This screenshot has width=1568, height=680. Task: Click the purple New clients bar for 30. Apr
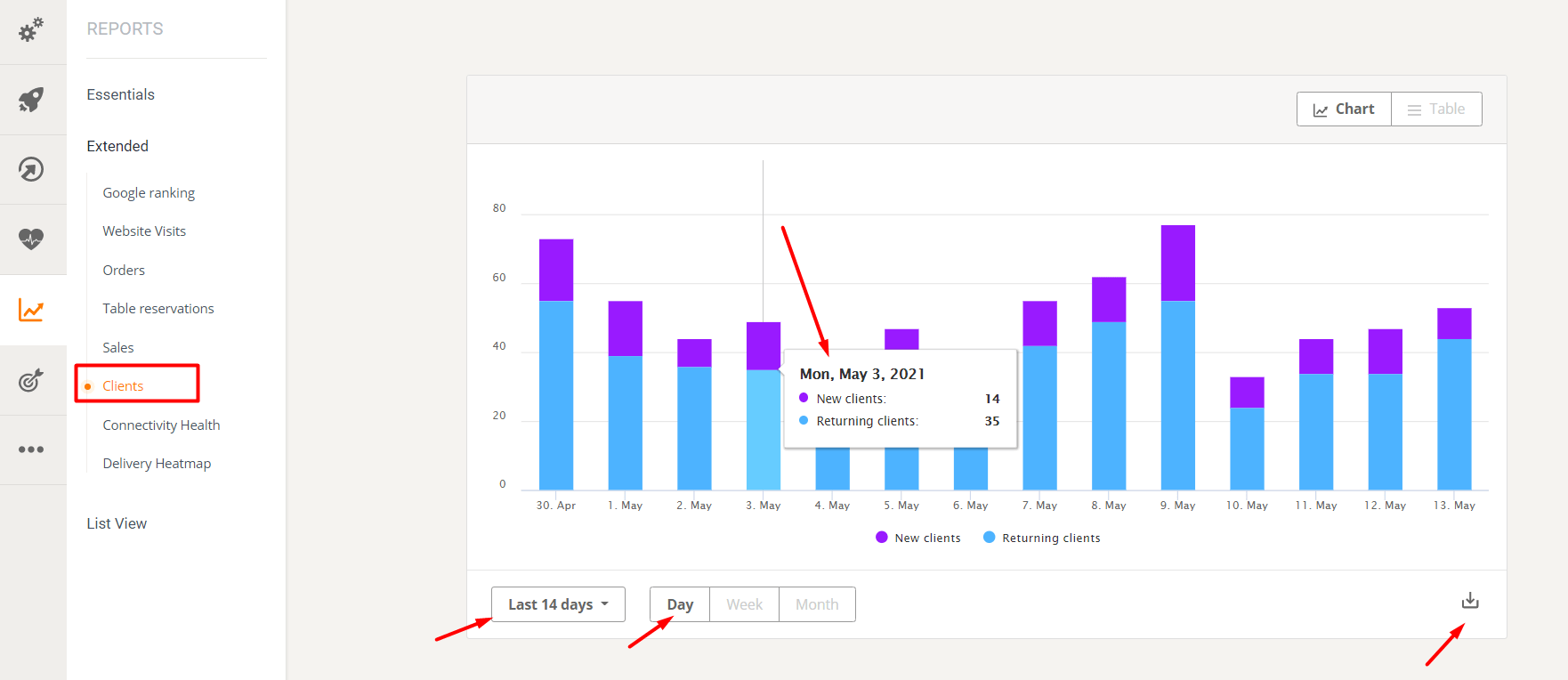[x=556, y=270]
